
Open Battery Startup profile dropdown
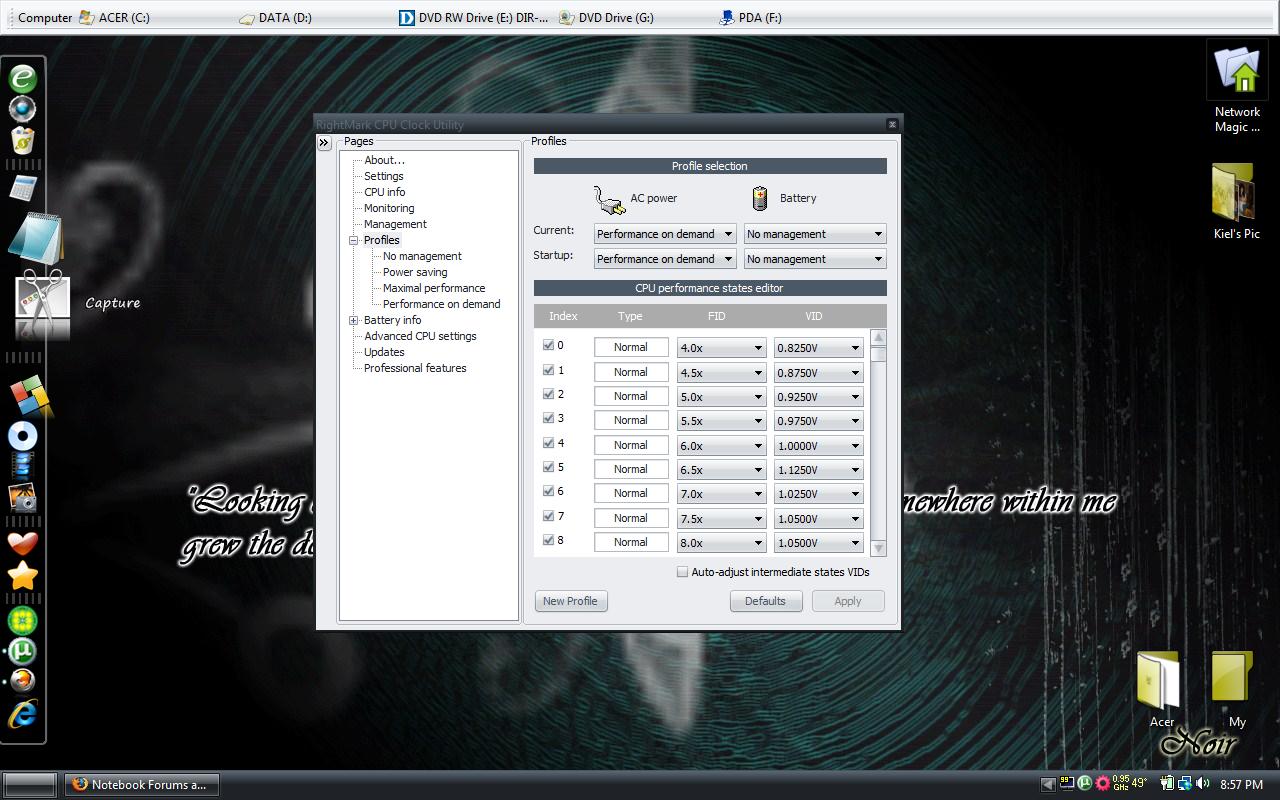tap(815, 259)
